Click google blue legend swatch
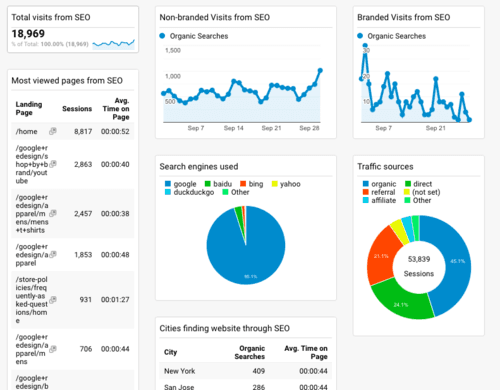The image size is (500, 390). coord(168,184)
